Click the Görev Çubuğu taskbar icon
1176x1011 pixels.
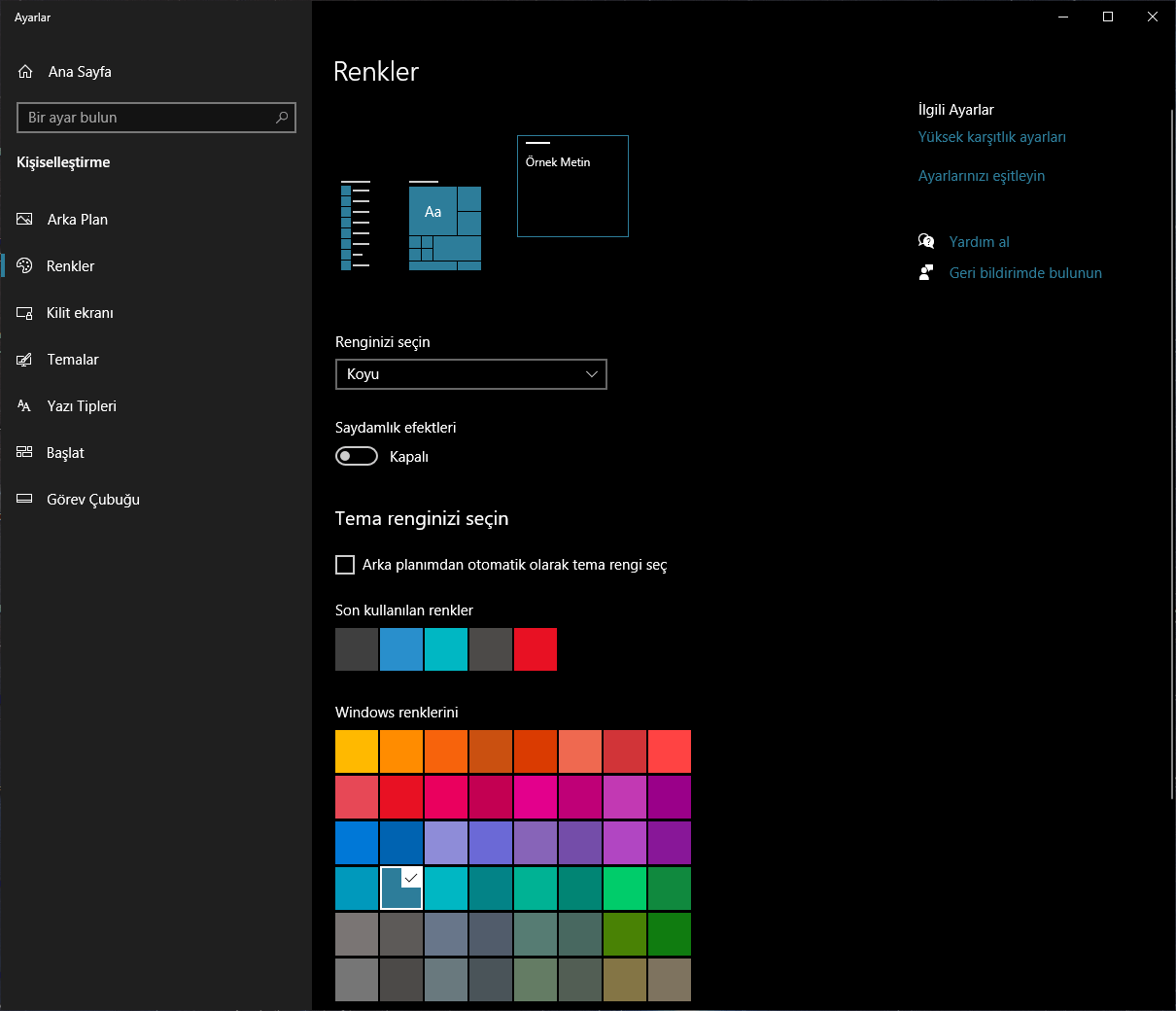click(25, 500)
